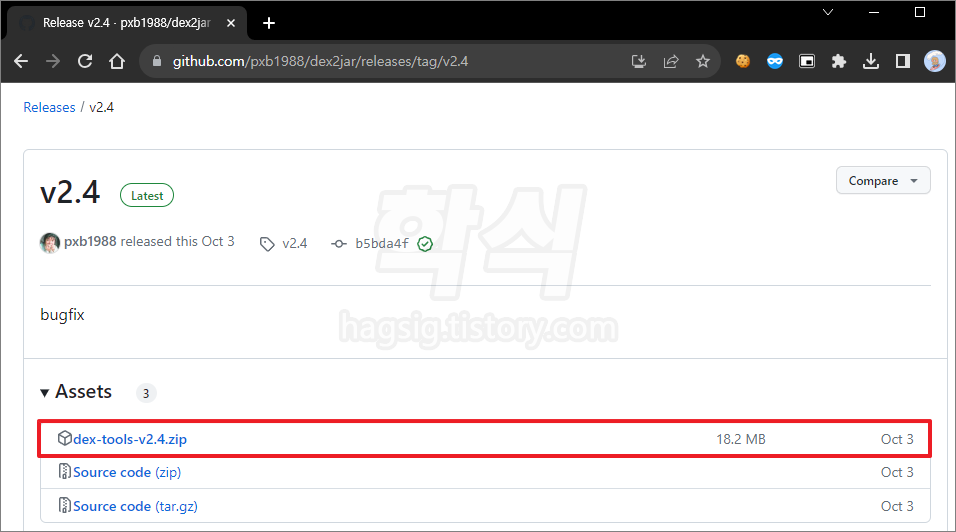Go back to the previous page
The width and height of the screenshot is (956, 532).
[x=21, y=61]
